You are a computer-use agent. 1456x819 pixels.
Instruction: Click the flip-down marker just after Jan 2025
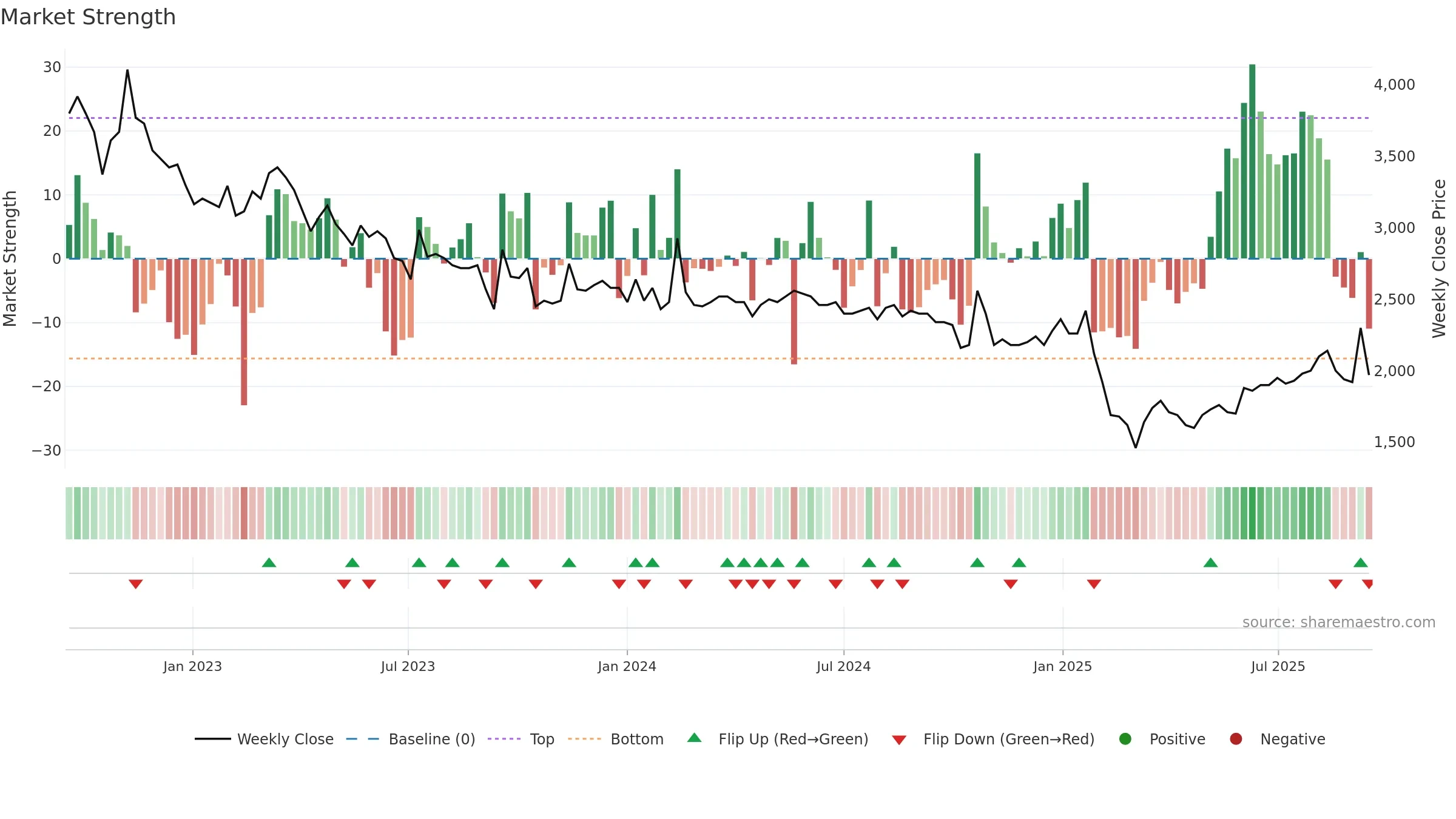(x=1094, y=584)
